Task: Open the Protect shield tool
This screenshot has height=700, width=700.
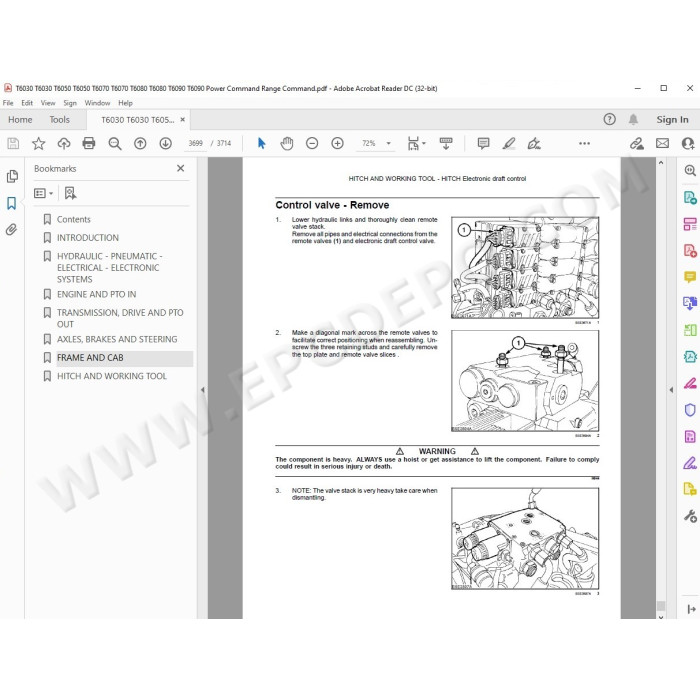Action: click(690, 410)
